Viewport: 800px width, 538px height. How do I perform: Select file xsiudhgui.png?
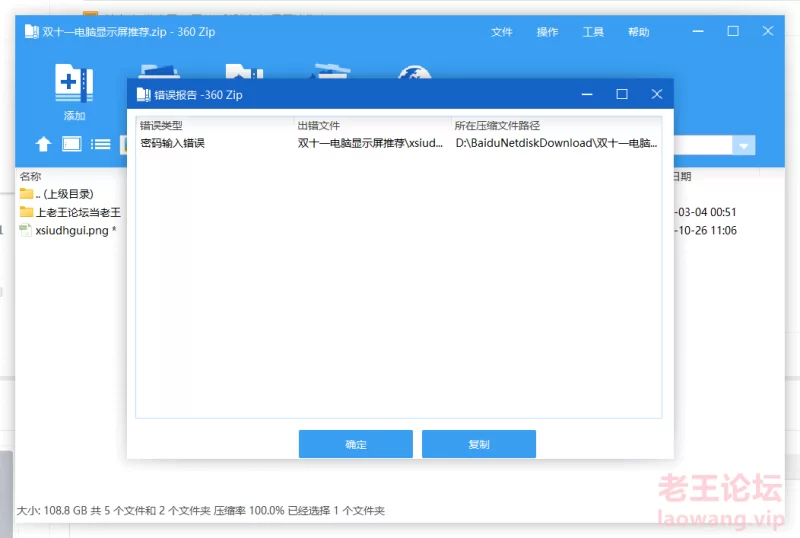point(70,230)
